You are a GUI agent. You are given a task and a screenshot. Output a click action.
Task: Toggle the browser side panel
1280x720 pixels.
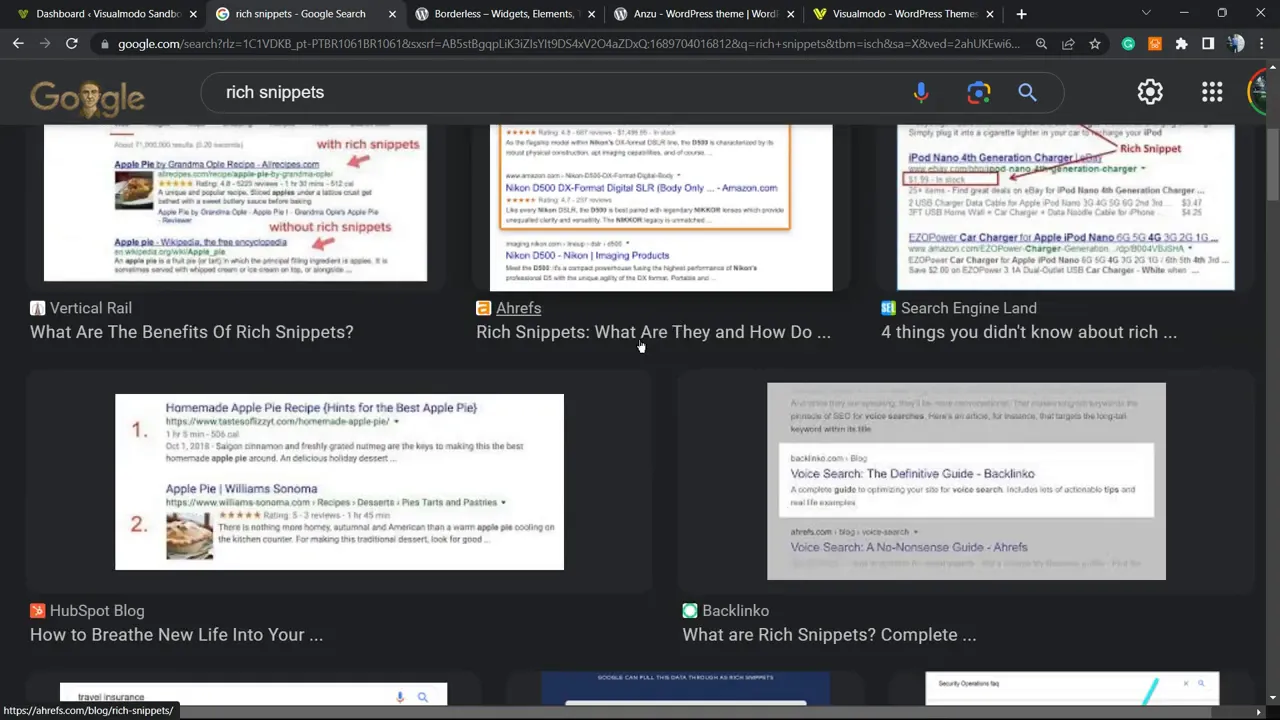pos(1208,44)
